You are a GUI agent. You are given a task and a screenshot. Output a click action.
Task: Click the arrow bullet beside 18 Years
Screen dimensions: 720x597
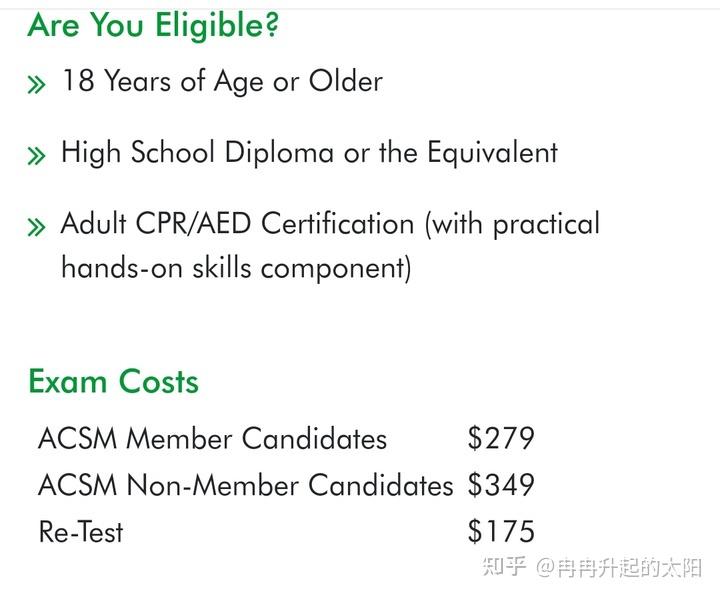pos(37,84)
